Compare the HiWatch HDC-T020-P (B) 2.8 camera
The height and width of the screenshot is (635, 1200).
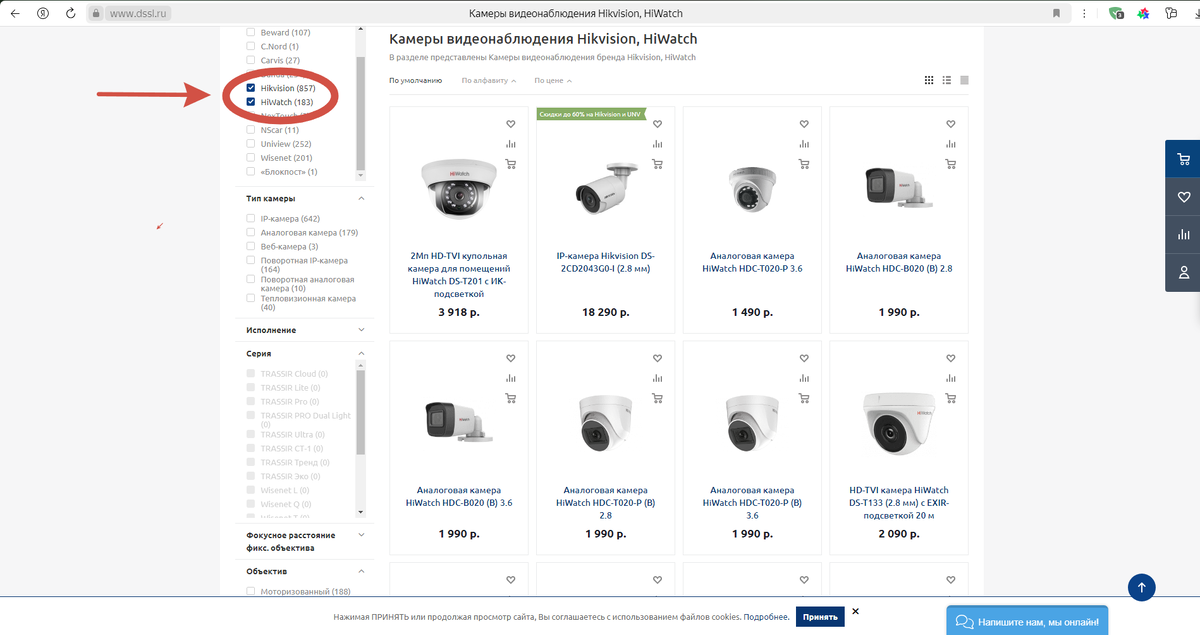(657, 378)
